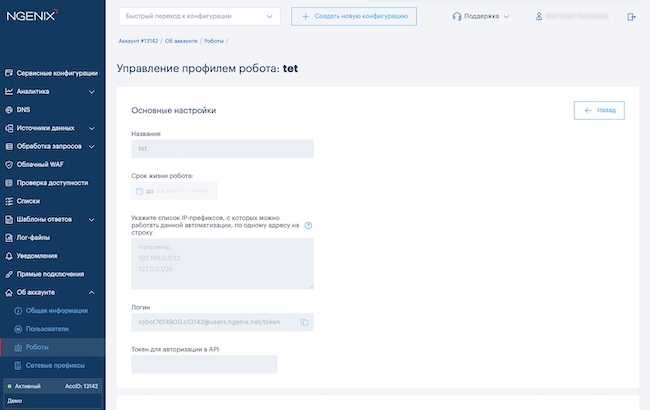Click the Лог-файлы file icon
The image size is (650, 410).
9,238
